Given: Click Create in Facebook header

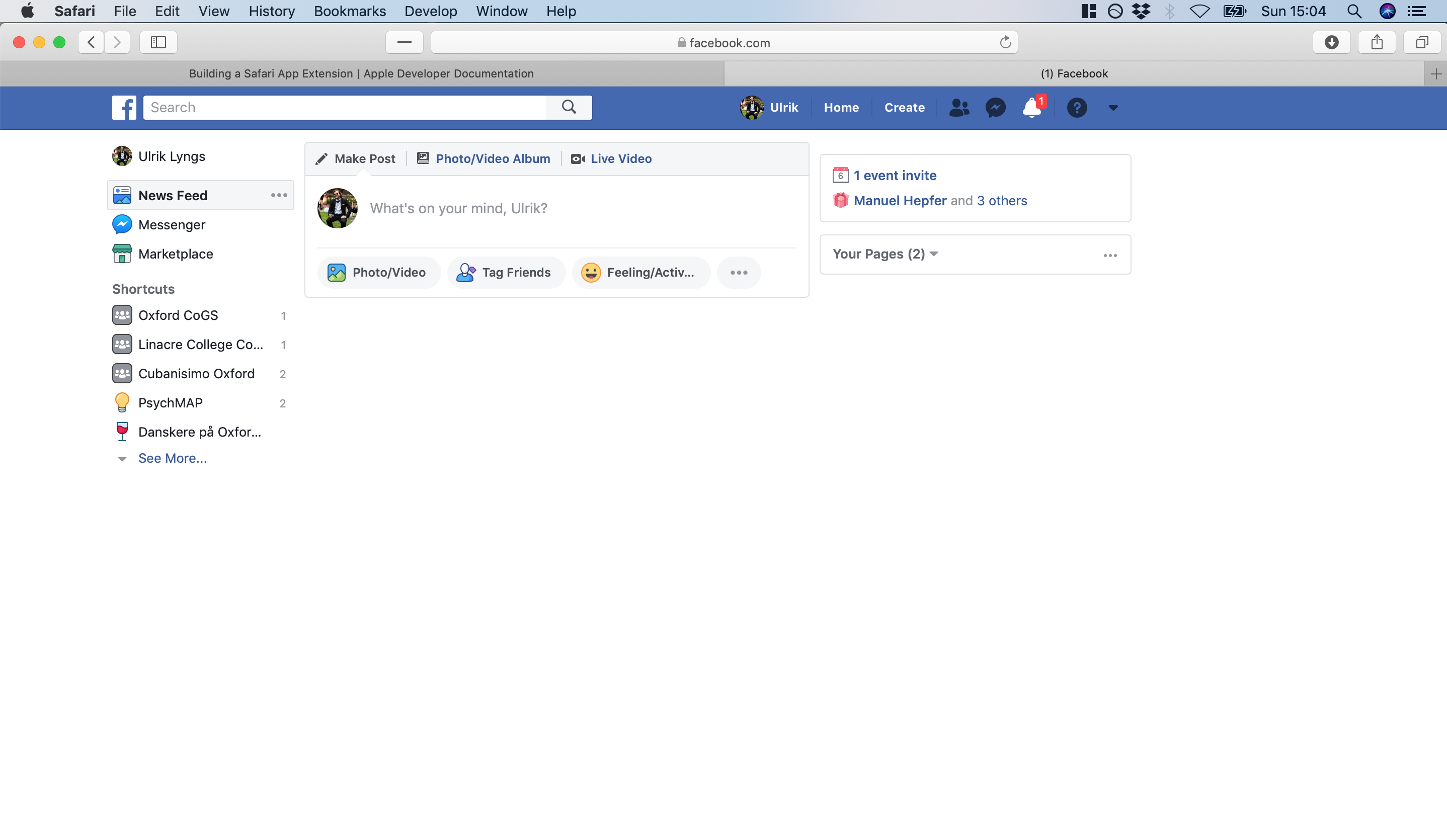Looking at the screenshot, I should point(905,107).
